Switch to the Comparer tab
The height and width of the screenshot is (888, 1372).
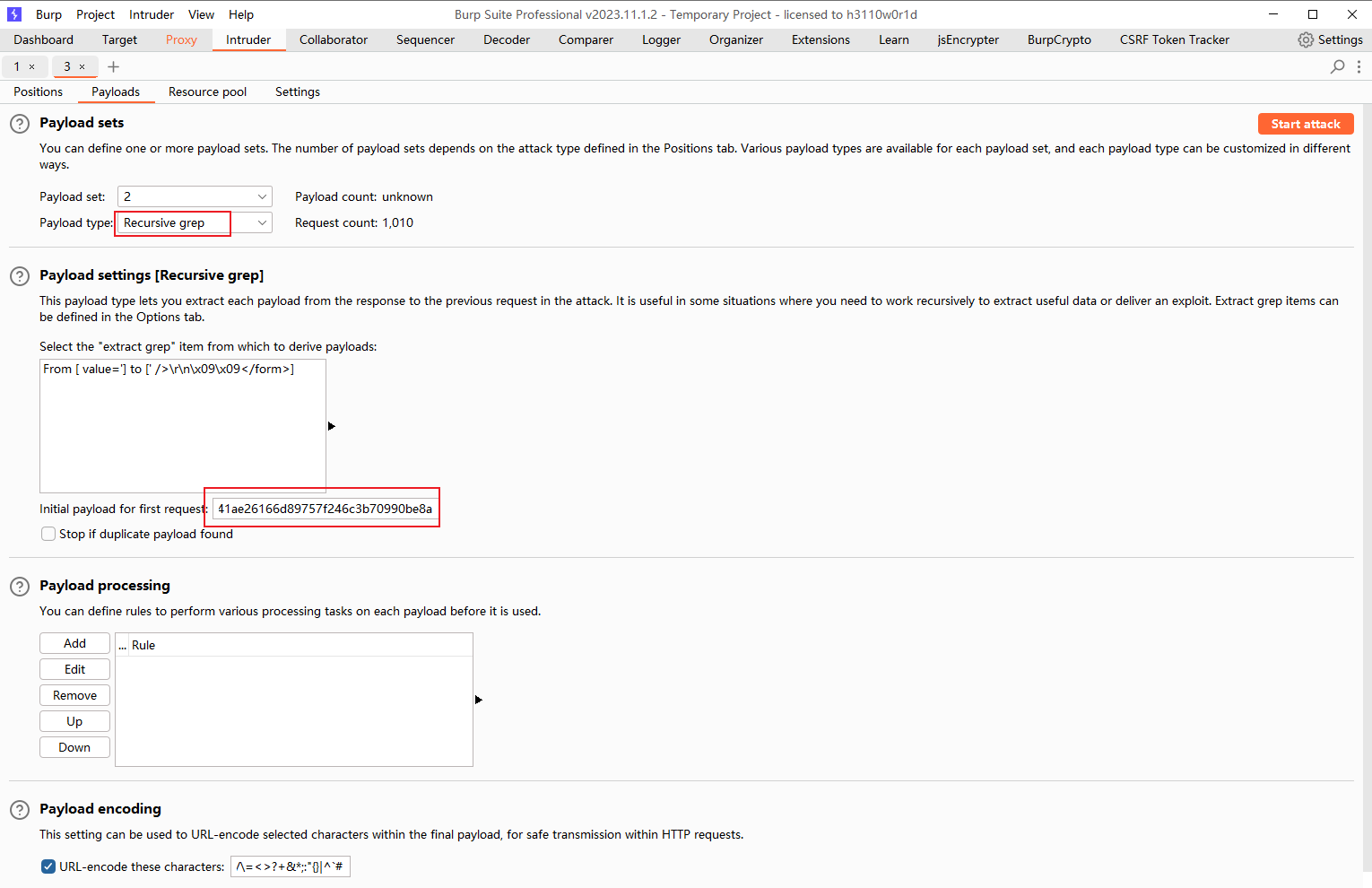[x=586, y=39]
